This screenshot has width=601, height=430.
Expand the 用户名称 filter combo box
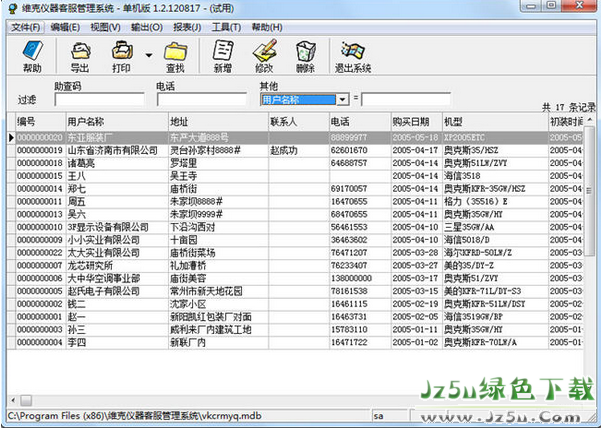point(342,100)
